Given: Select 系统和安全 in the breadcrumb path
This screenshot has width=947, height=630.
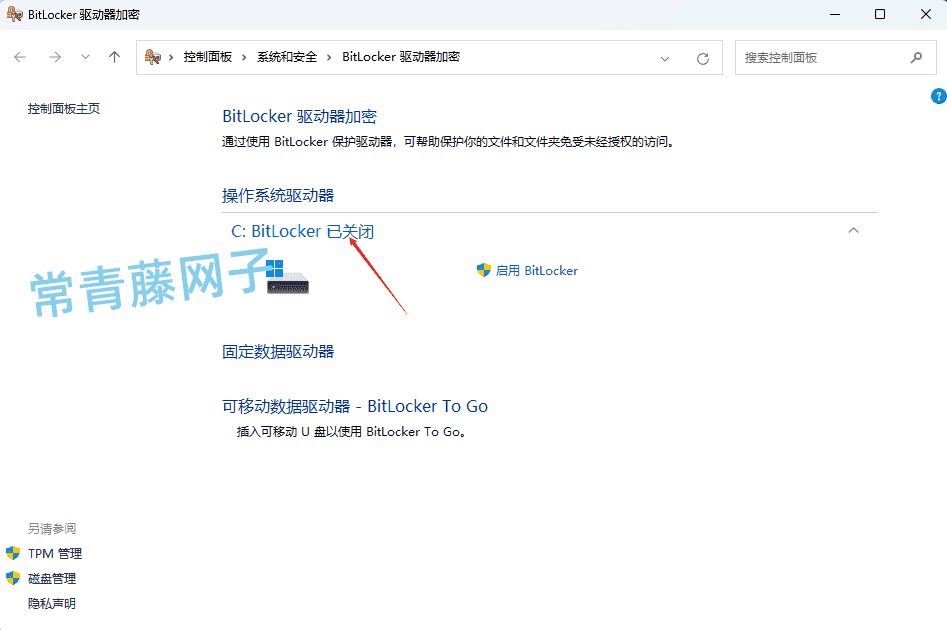Looking at the screenshot, I should (x=287, y=57).
